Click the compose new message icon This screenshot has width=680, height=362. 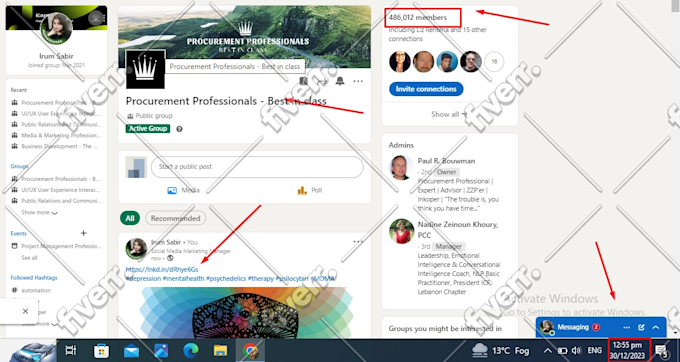[641, 327]
